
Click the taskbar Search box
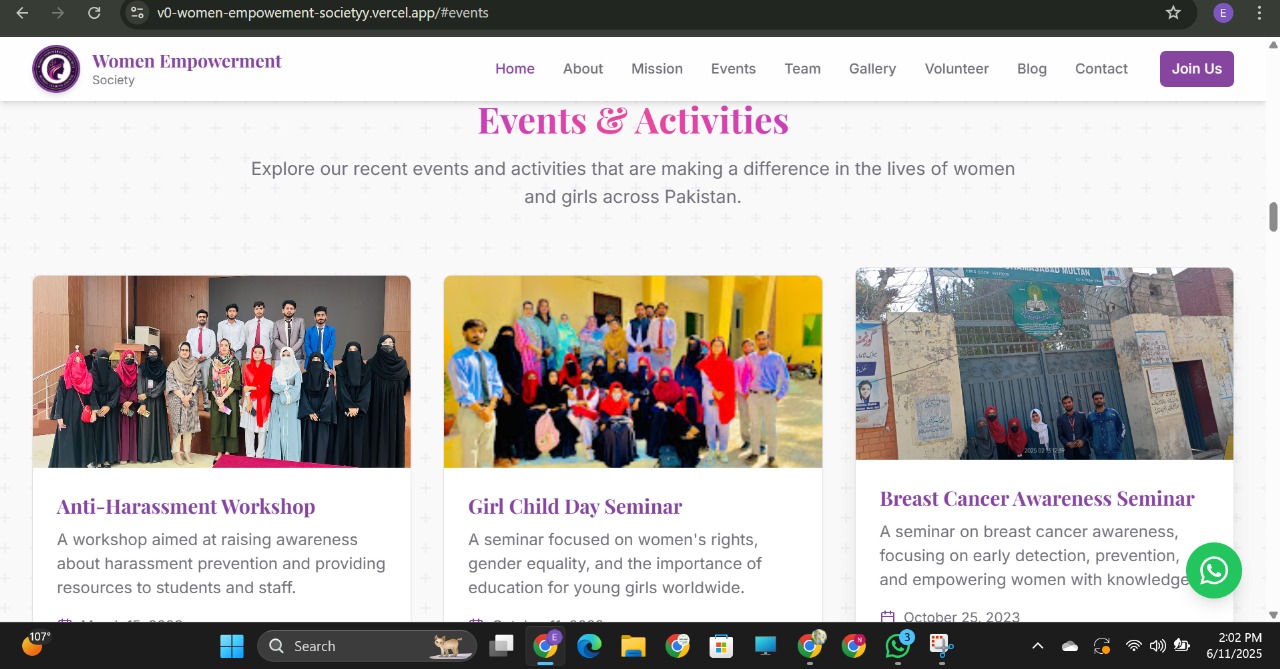point(366,646)
